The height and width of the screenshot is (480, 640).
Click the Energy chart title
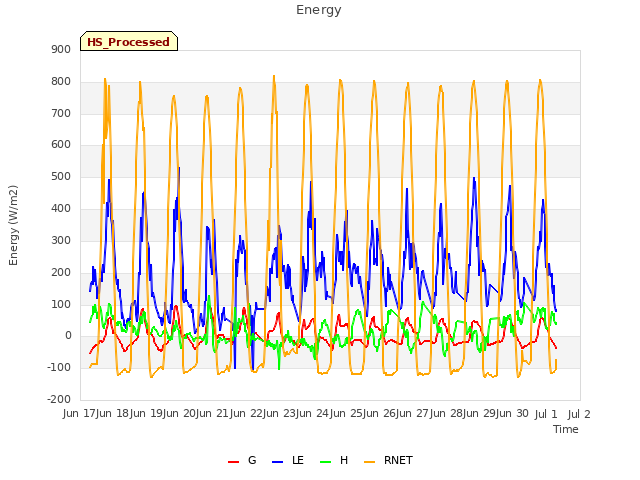[319, 10]
